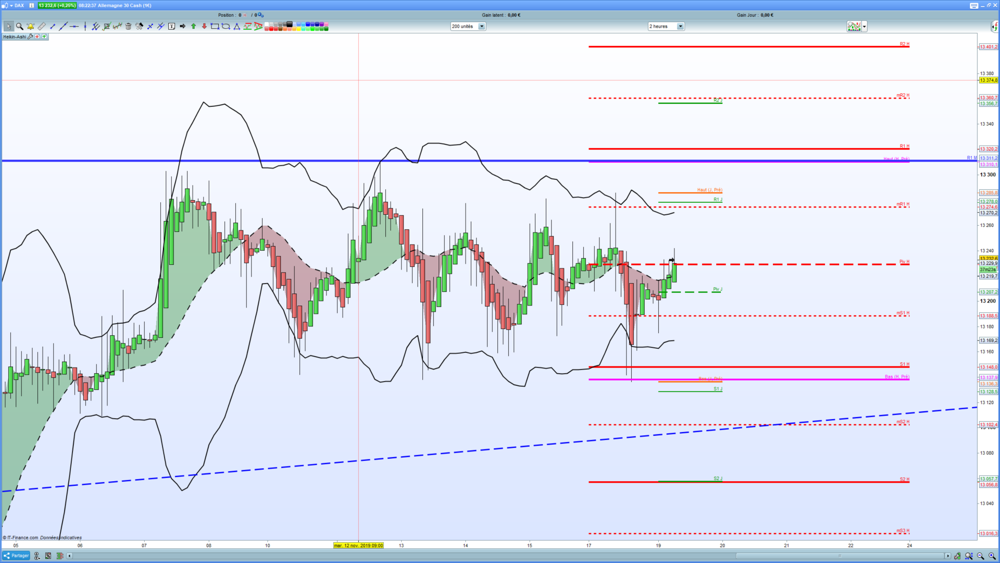
Task: Click the keyboard icon in title bar
Action: [x=974, y=6]
